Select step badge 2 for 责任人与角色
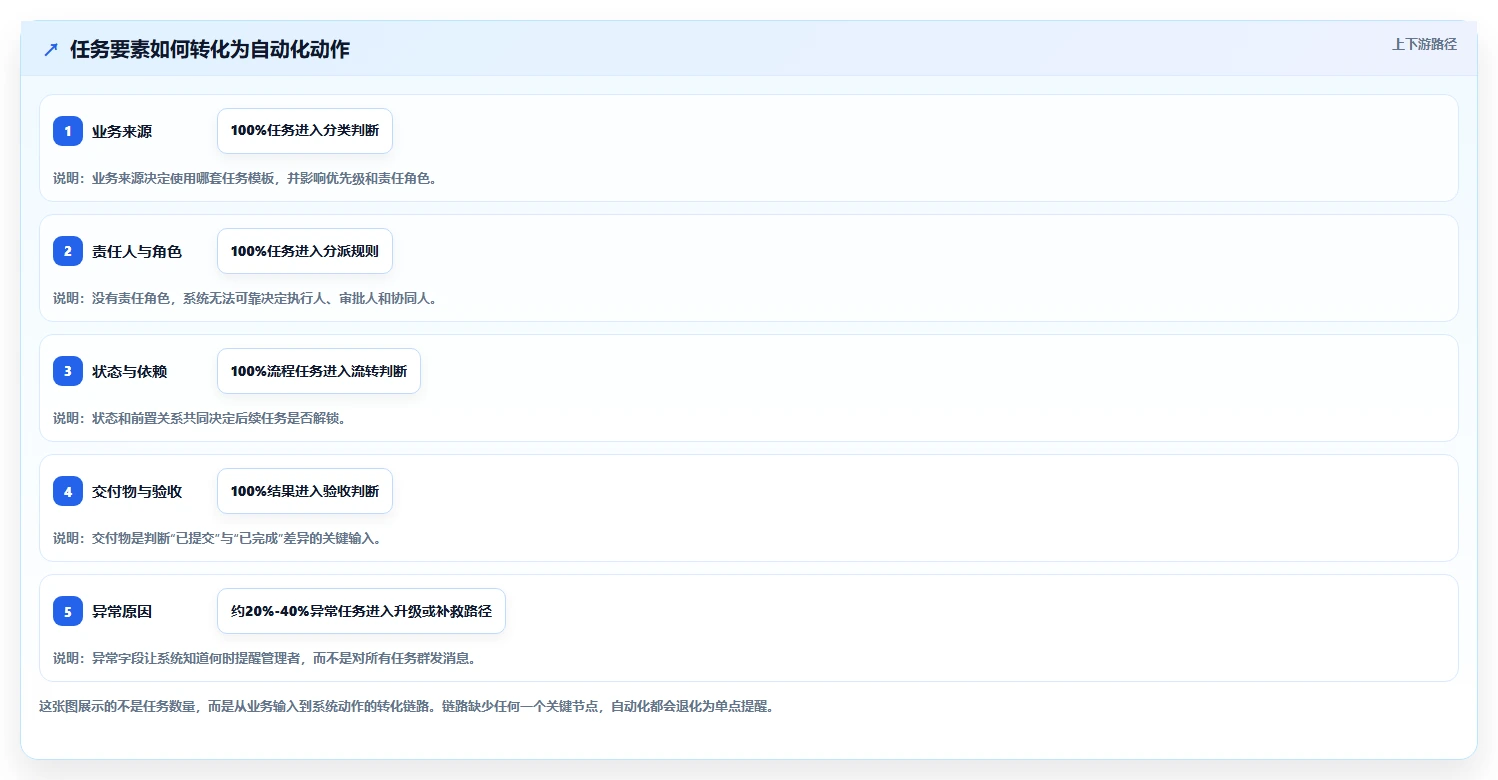The width and height of the screenshot is (1498, 780). 68,251
